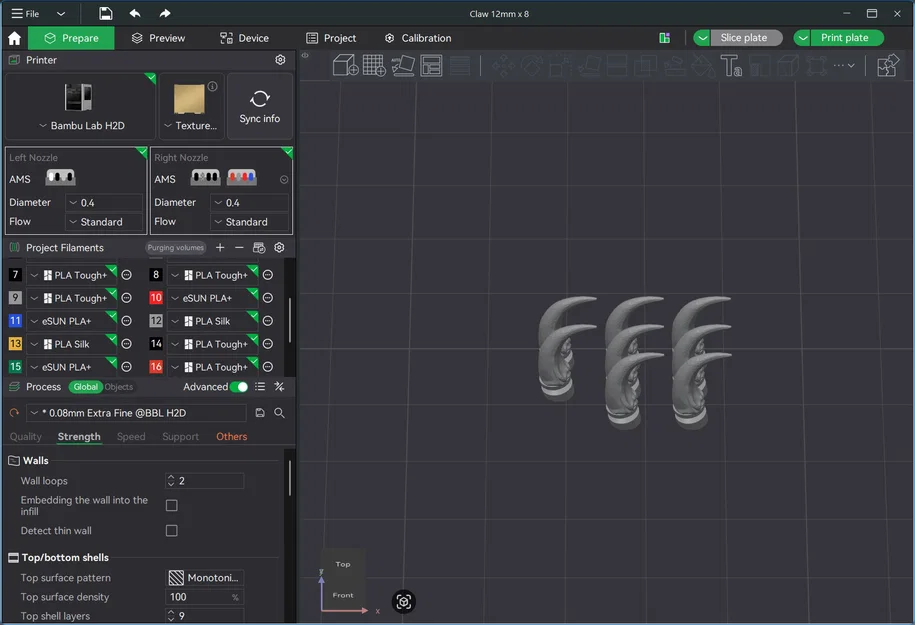
Task: Open the Assembly view puzzle icon
Action: tap(888, 65)
